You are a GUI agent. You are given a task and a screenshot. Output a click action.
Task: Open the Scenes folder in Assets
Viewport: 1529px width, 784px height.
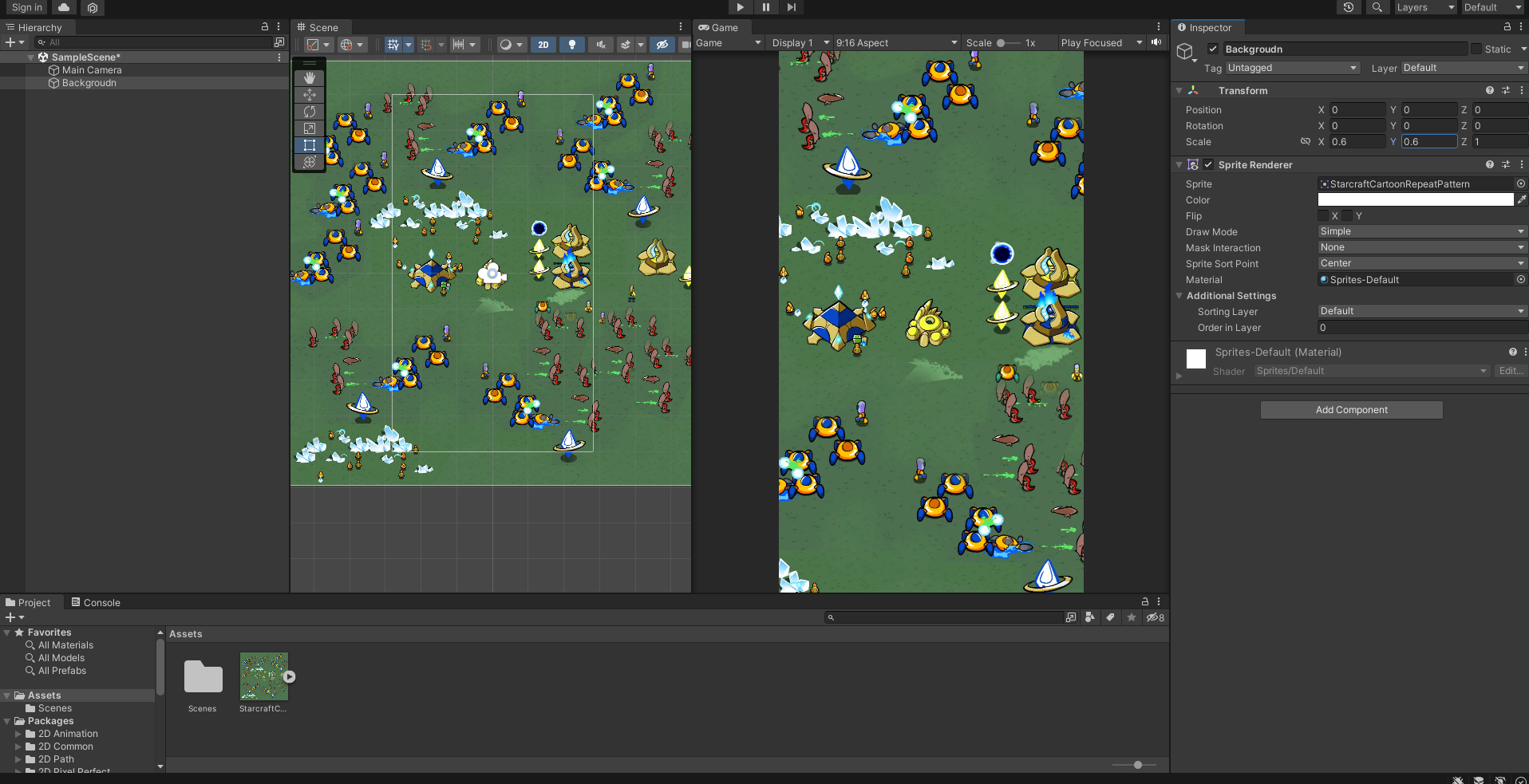(x=203, y=678)
